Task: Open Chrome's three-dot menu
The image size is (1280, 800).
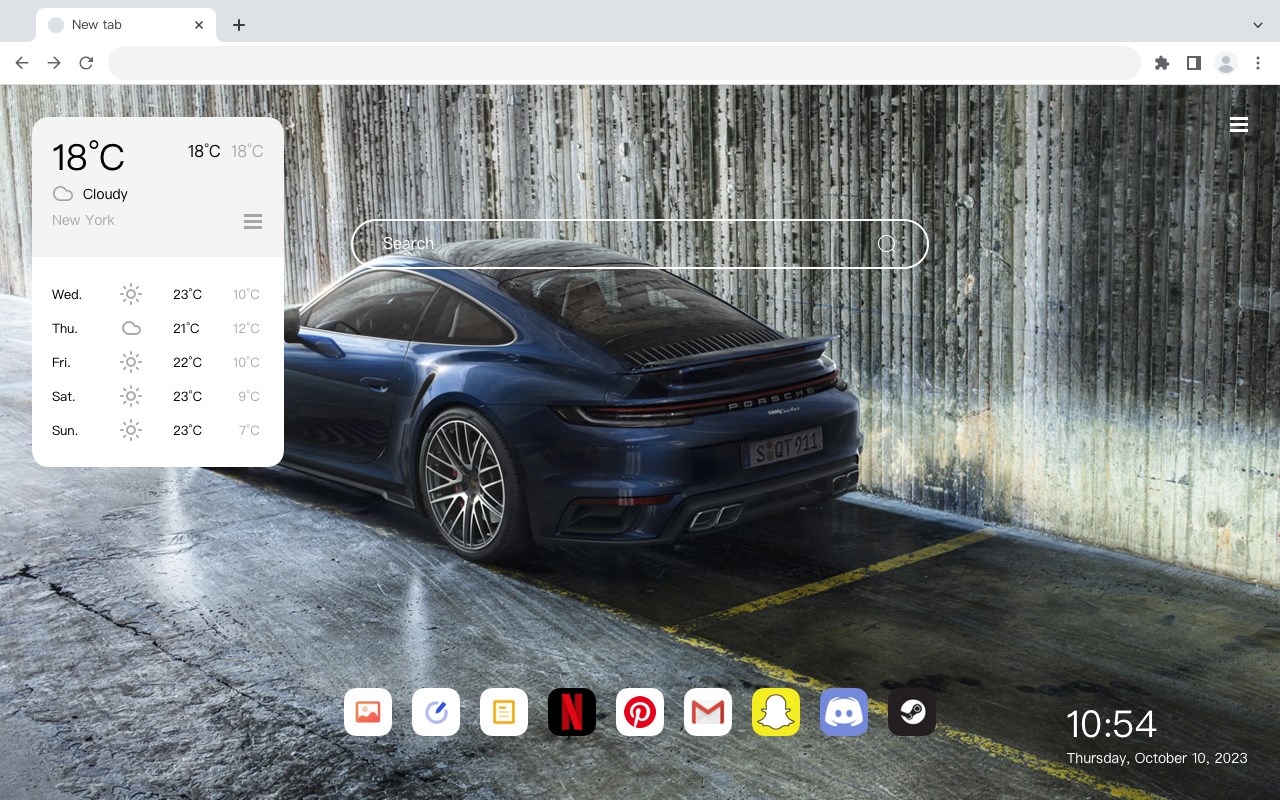Action: point(1258,63)
